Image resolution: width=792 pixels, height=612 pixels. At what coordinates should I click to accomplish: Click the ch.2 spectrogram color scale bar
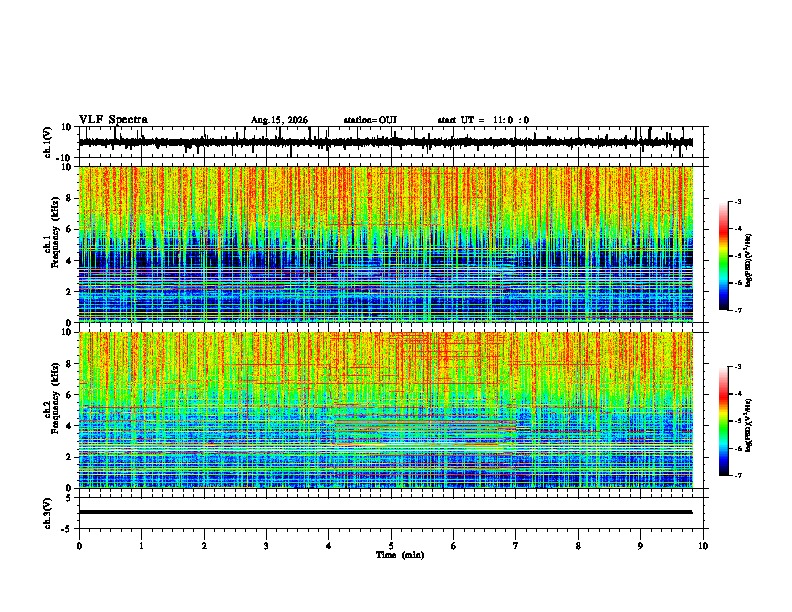pos(724,421)
